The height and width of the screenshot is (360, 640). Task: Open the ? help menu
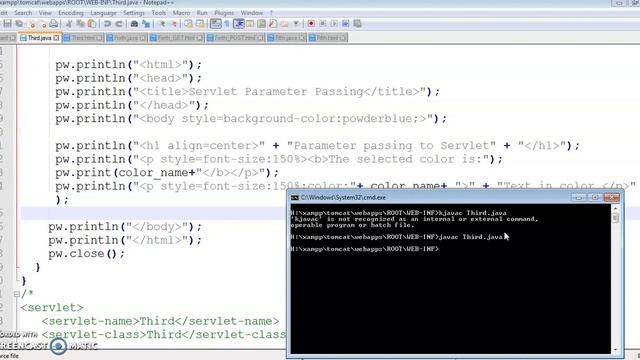click(271, 13)
